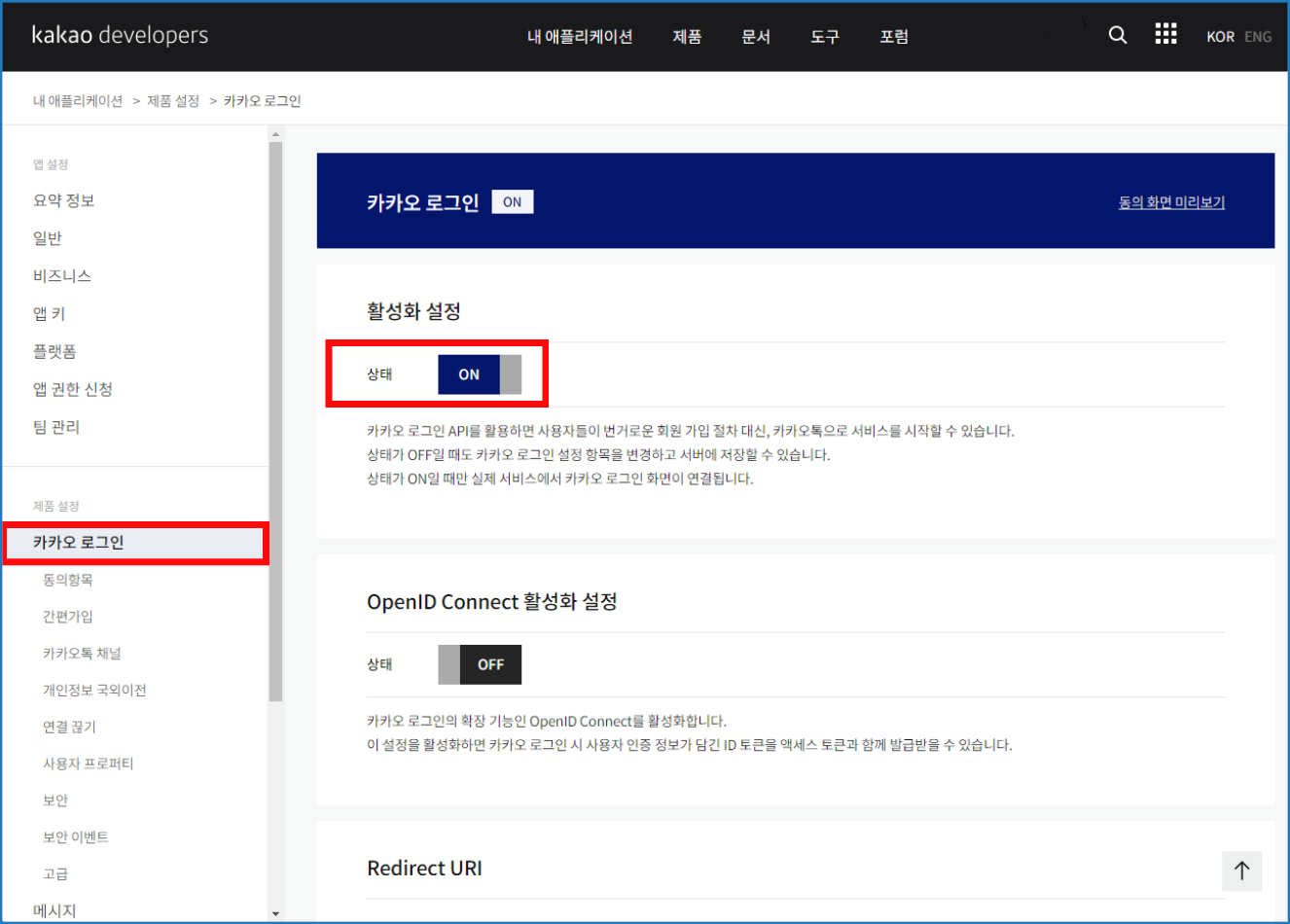
Task: Toggle the Kakao Login status ON switch
Action: click(x=480, y=374)
